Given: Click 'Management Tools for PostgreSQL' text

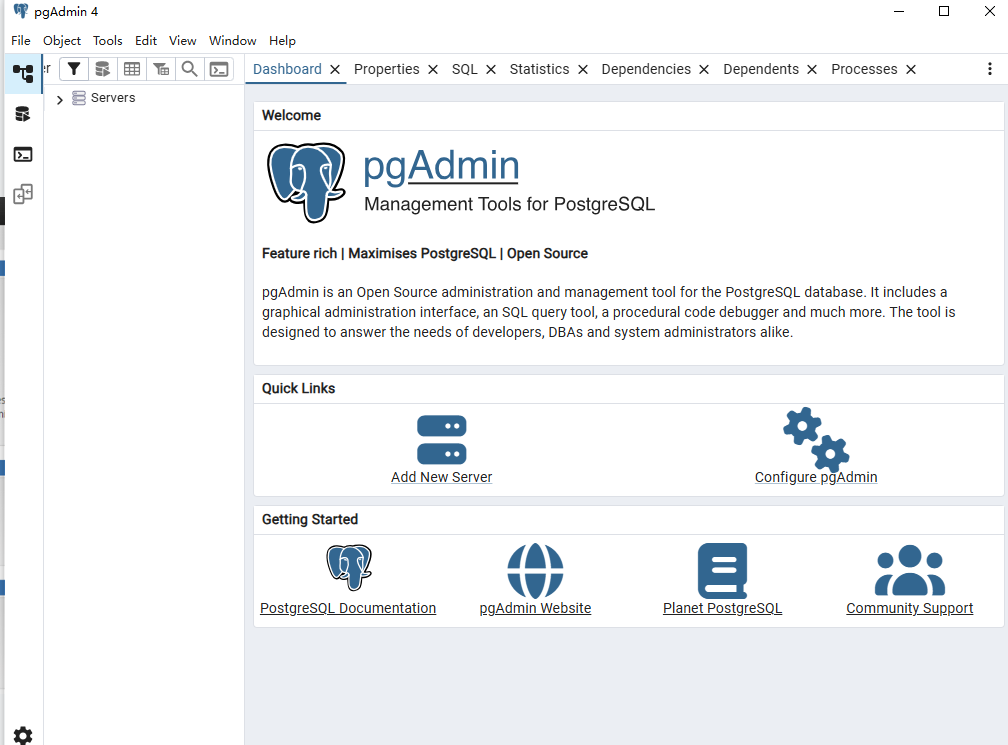Looking at the screenshot, I should coord(509,204).
